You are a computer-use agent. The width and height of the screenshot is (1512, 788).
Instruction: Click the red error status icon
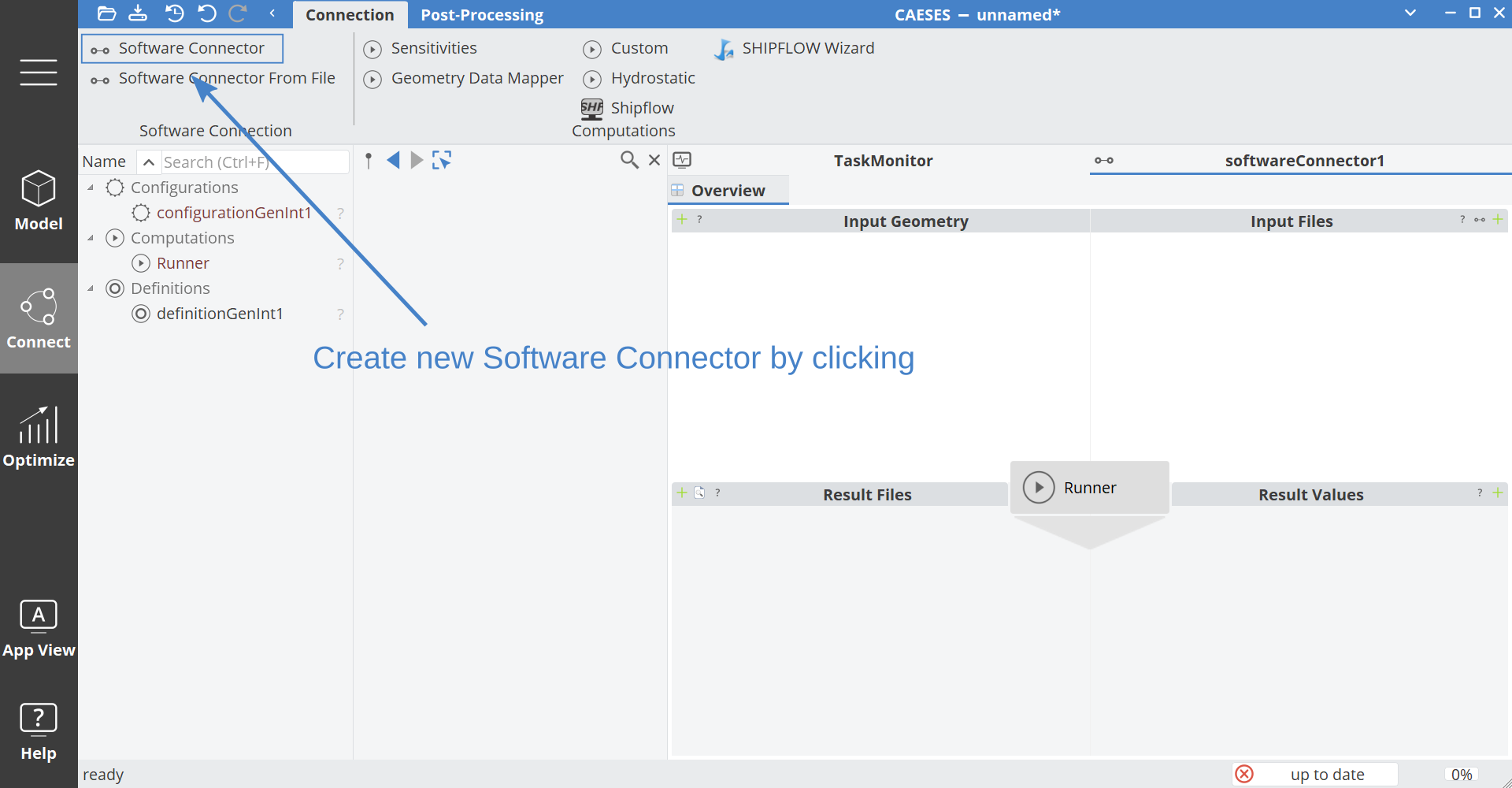(1244, 774)
